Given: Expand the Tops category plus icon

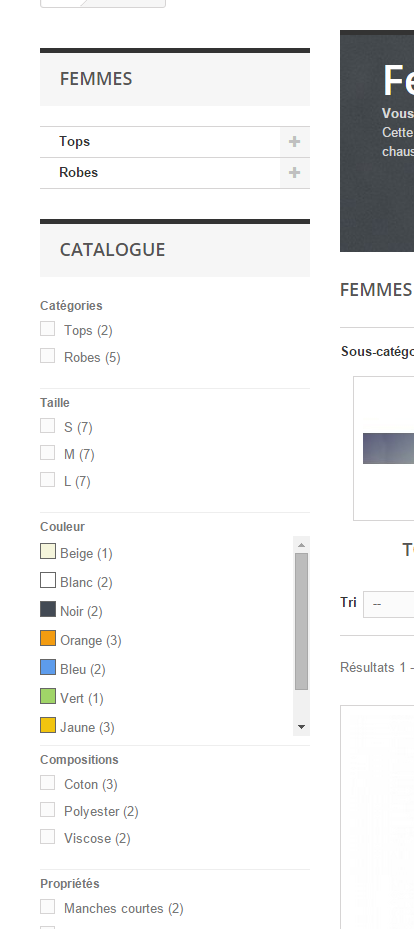Looking at the screenshot, I should tap(295, 142).
